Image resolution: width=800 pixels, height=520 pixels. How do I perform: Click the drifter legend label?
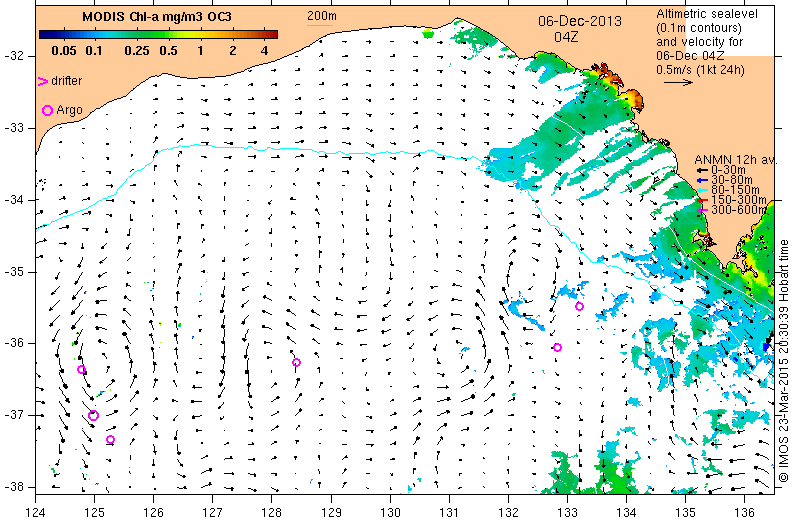66,81
